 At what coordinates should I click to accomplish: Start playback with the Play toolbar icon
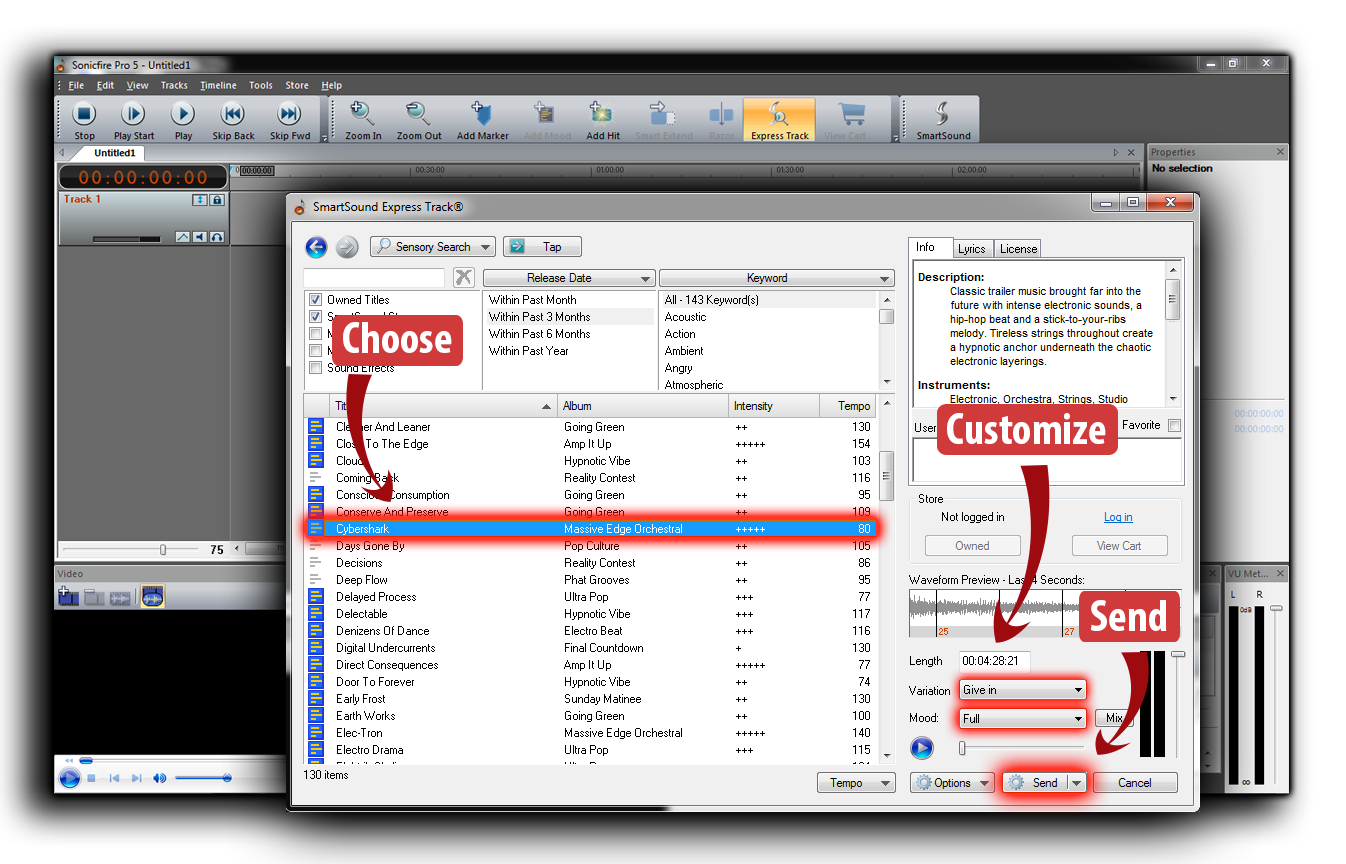click(183, 120)
